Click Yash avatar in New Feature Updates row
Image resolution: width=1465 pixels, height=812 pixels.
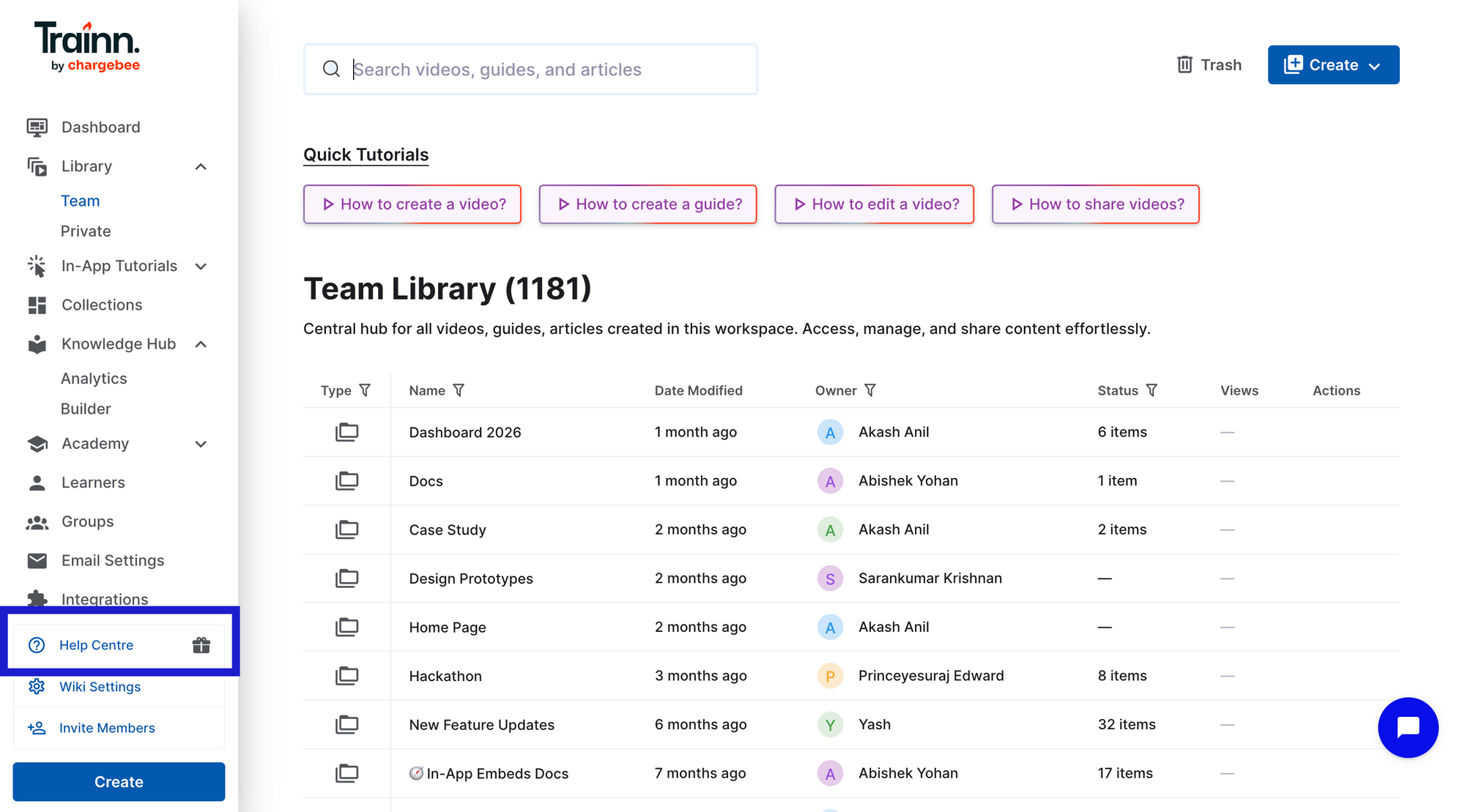tap(830, 725)
